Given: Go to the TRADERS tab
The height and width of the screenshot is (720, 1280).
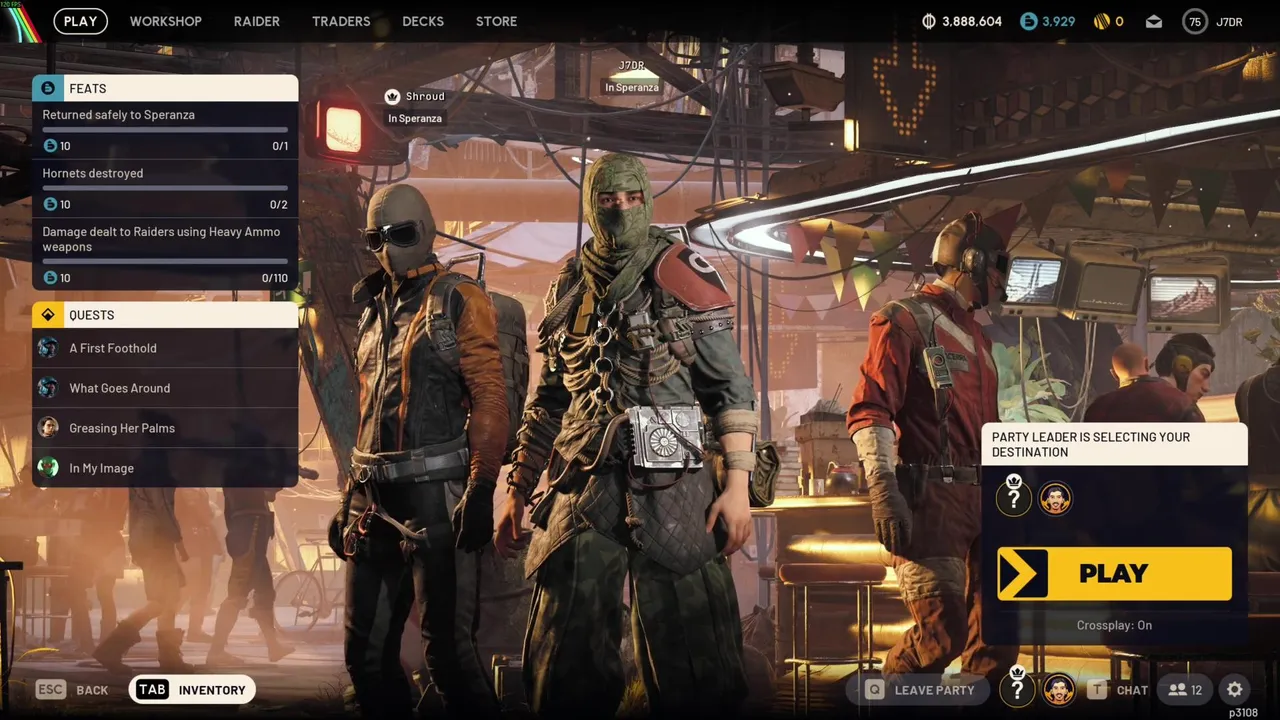Looking at the screenshot, I should tap(340, 21).
